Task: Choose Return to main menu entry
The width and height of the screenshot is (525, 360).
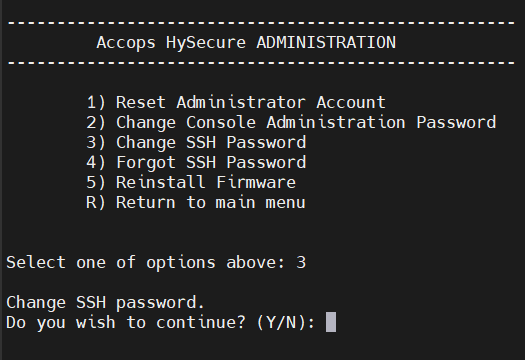Action: (x=196, y=203)
